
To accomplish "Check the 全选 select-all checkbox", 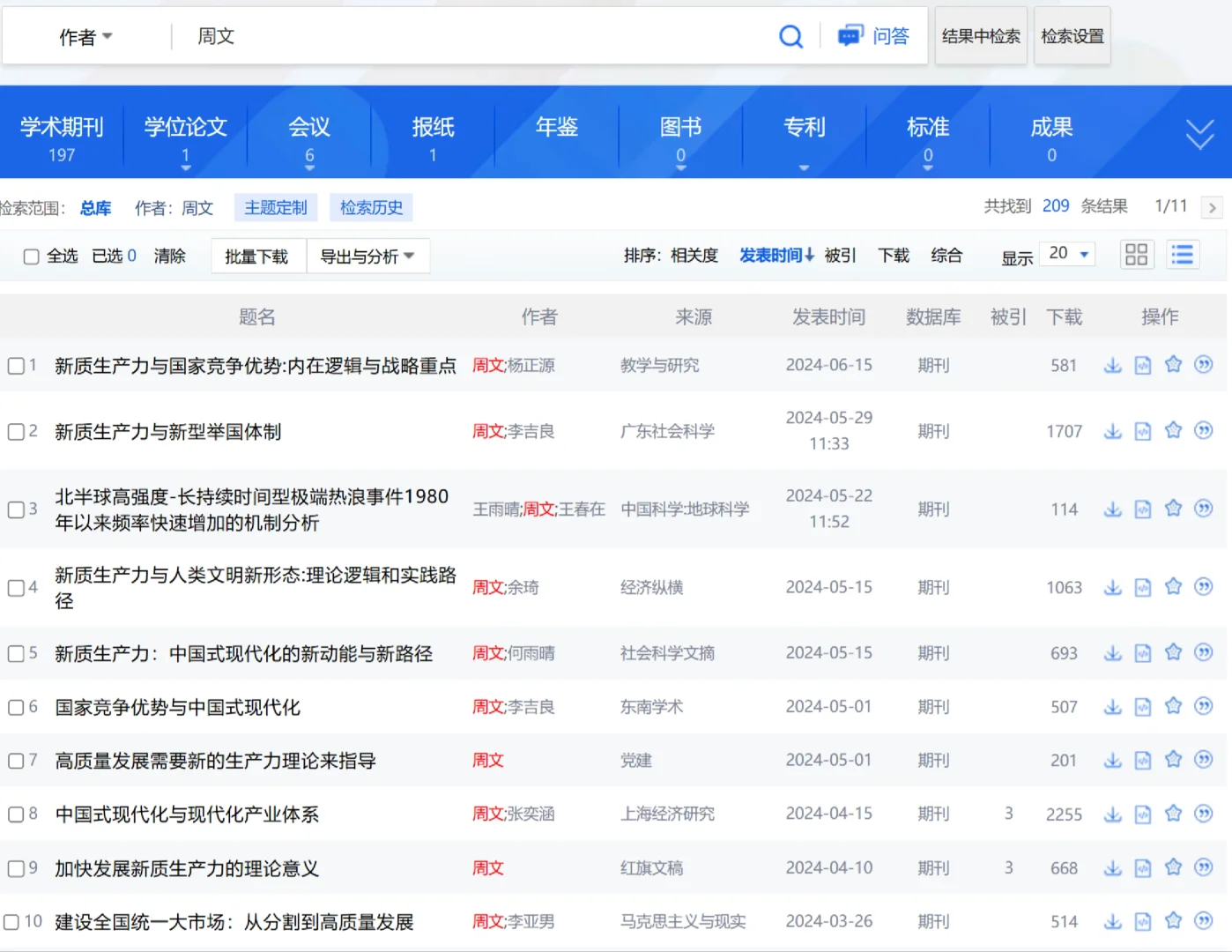I will click(x=31, y=257).
